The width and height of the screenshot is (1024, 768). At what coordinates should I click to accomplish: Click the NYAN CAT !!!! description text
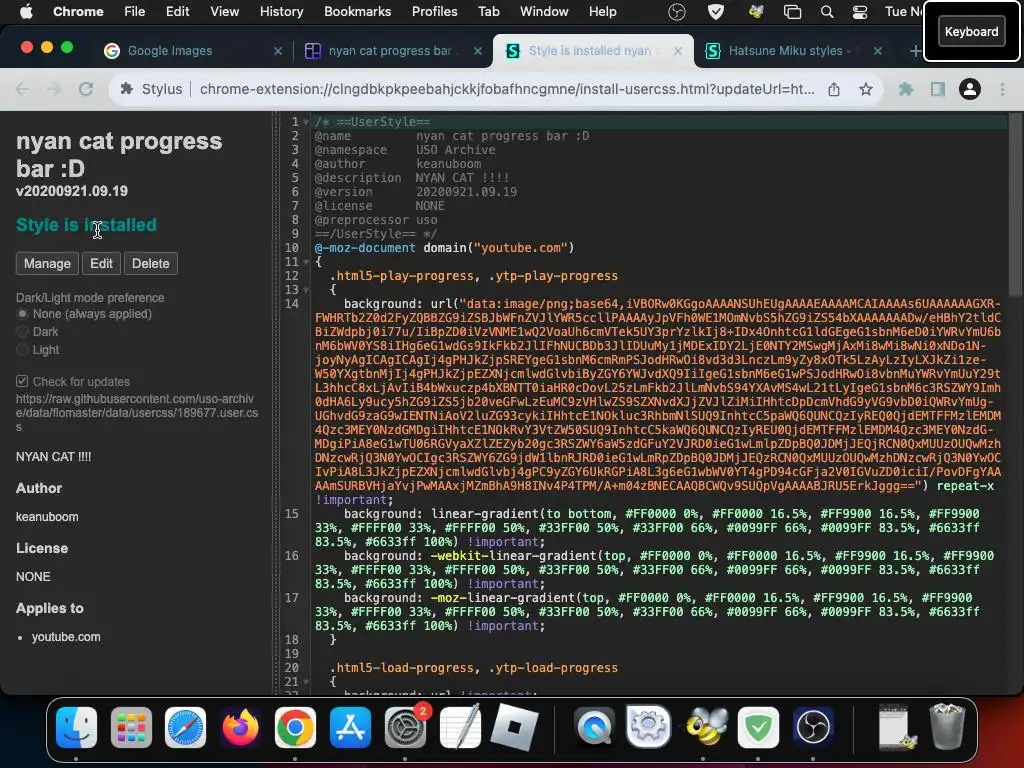pos(54,456)
